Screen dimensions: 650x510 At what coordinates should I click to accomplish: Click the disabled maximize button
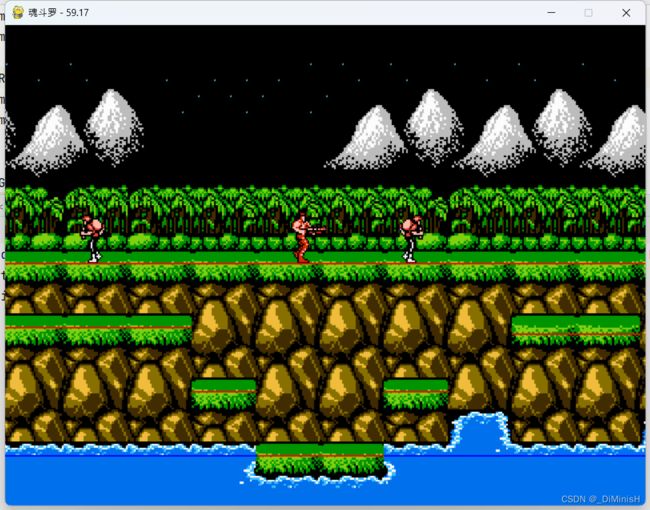588,12
